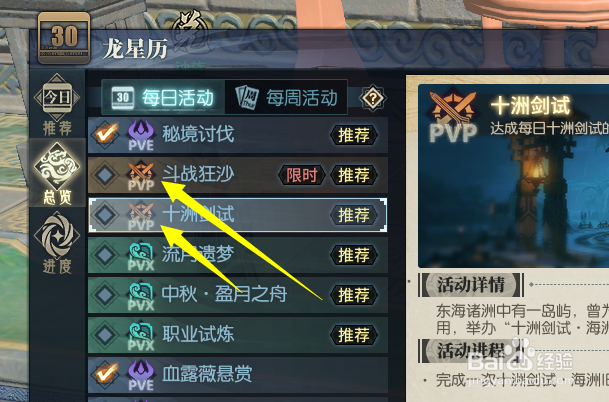
Task: Select the 总览 sidebar icon
Action: pos(57,173)
